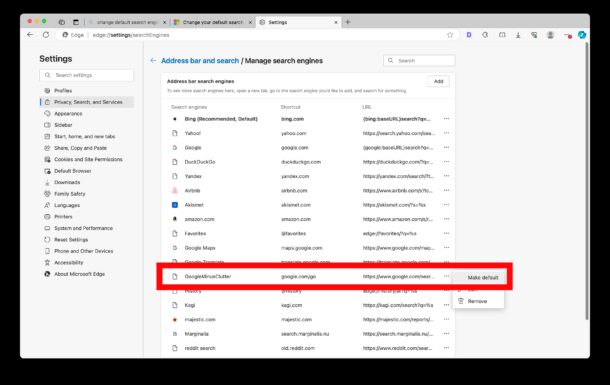Open Start, home, and new tabs settings
This screenshot has height=385, width=610.
[x=87, y=136]
